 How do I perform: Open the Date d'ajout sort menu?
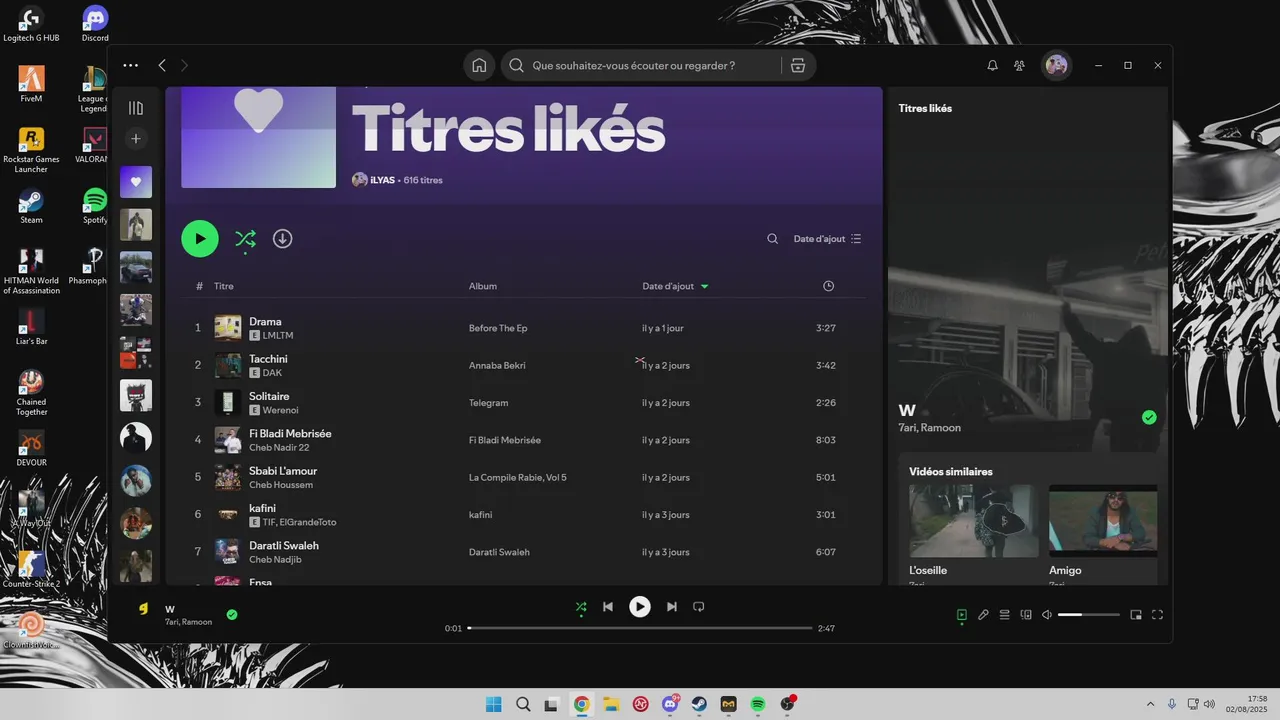pos(827,239)
